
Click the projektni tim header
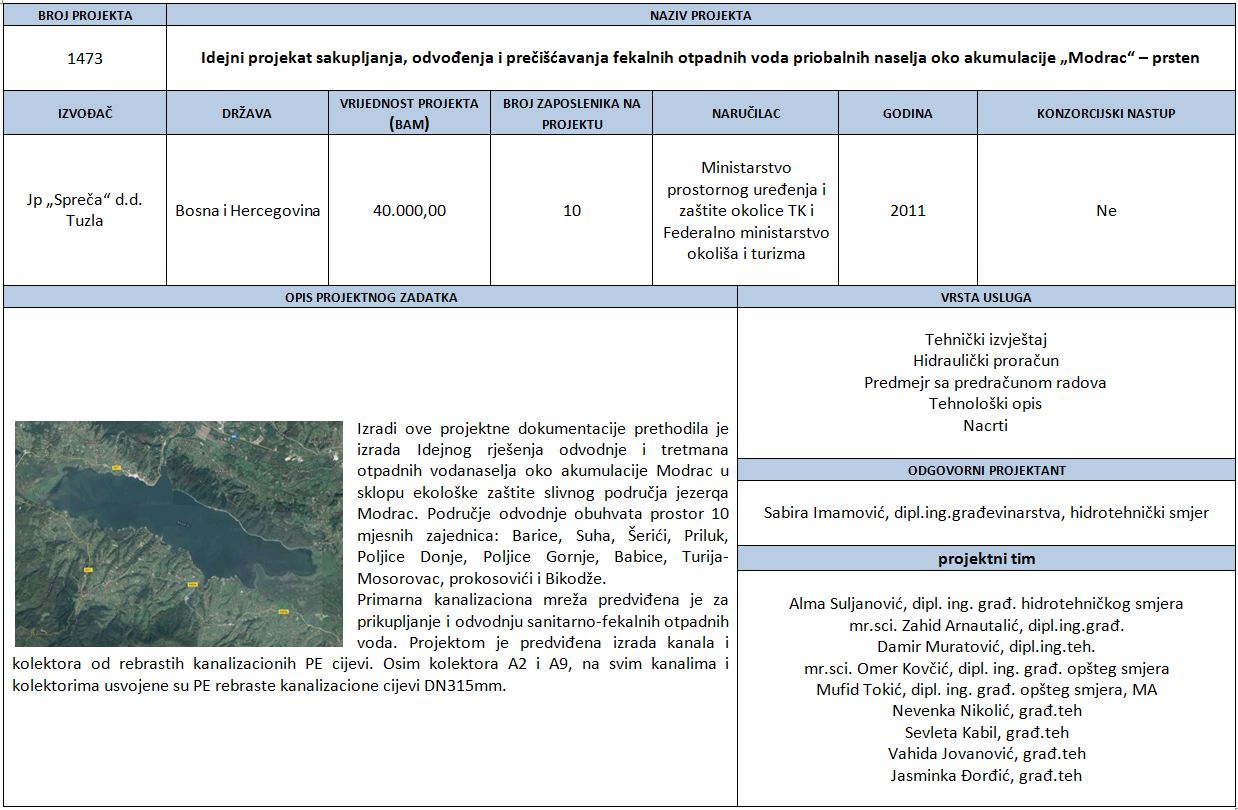(x=986, y=559)
